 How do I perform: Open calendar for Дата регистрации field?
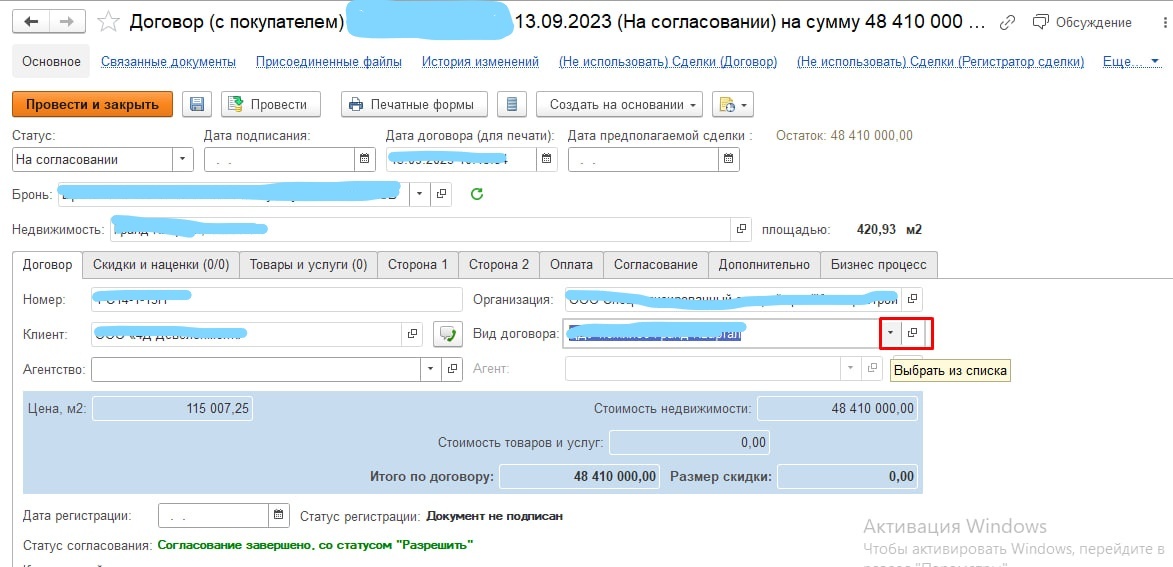[278, 516]
